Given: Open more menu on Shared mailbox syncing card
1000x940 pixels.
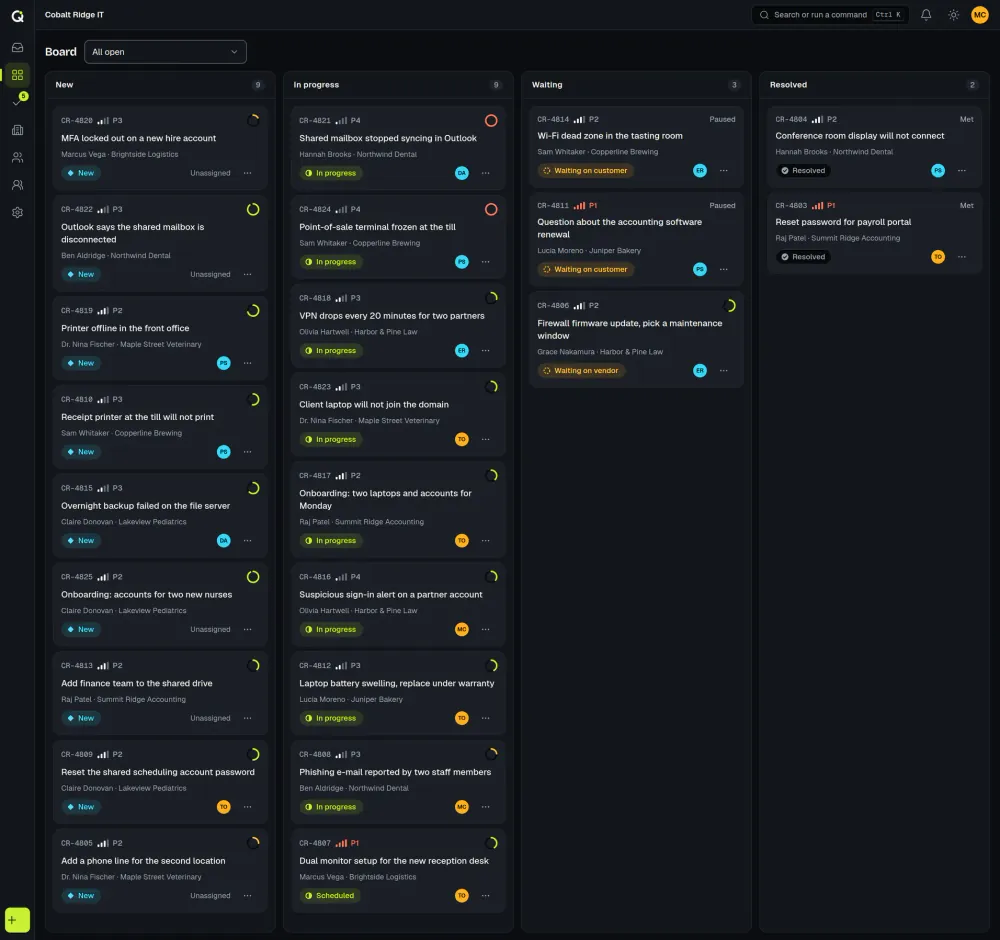Looking at the screenshot, I should tap(485, 173).
